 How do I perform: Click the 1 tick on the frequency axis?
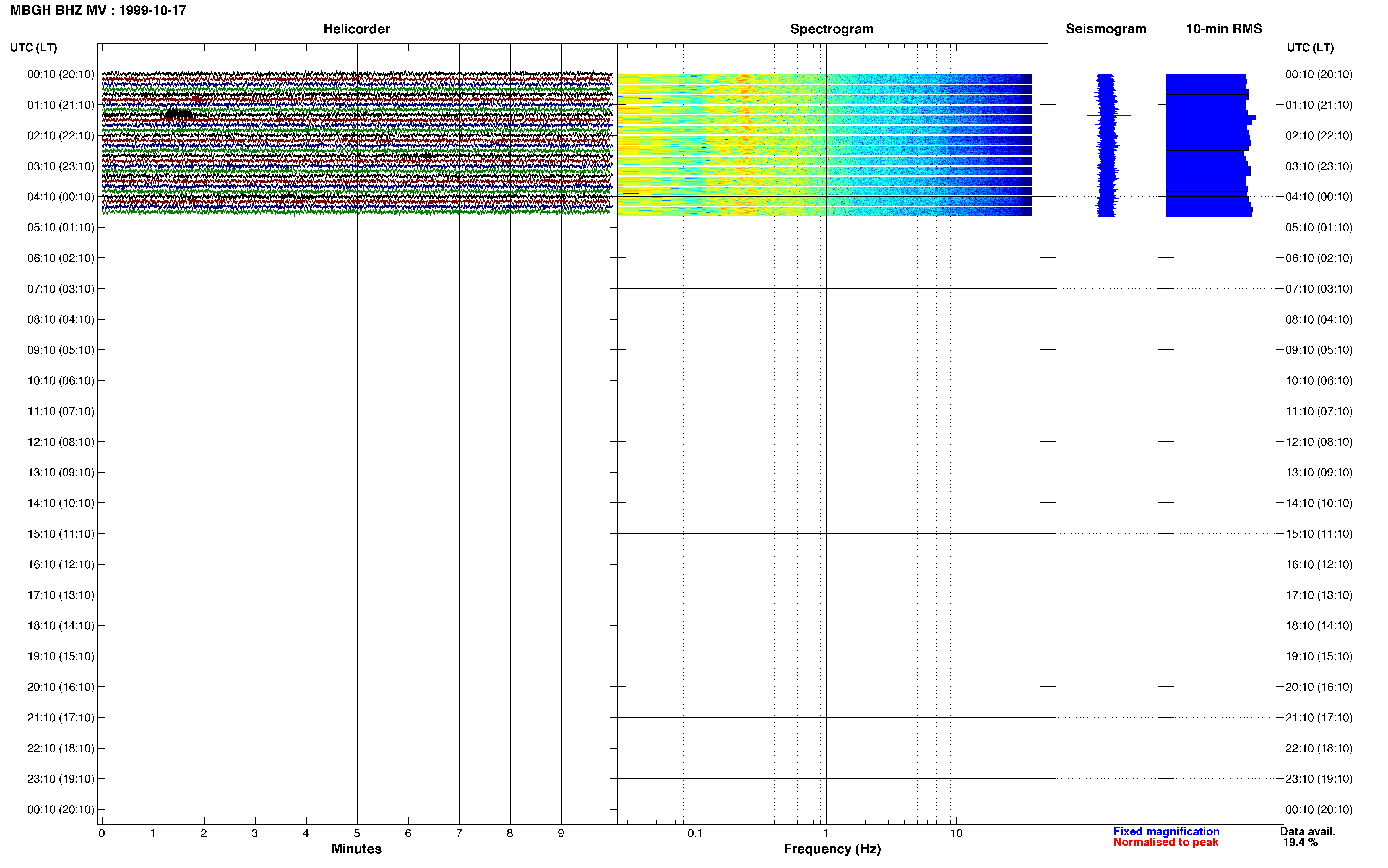pos(826,833)
